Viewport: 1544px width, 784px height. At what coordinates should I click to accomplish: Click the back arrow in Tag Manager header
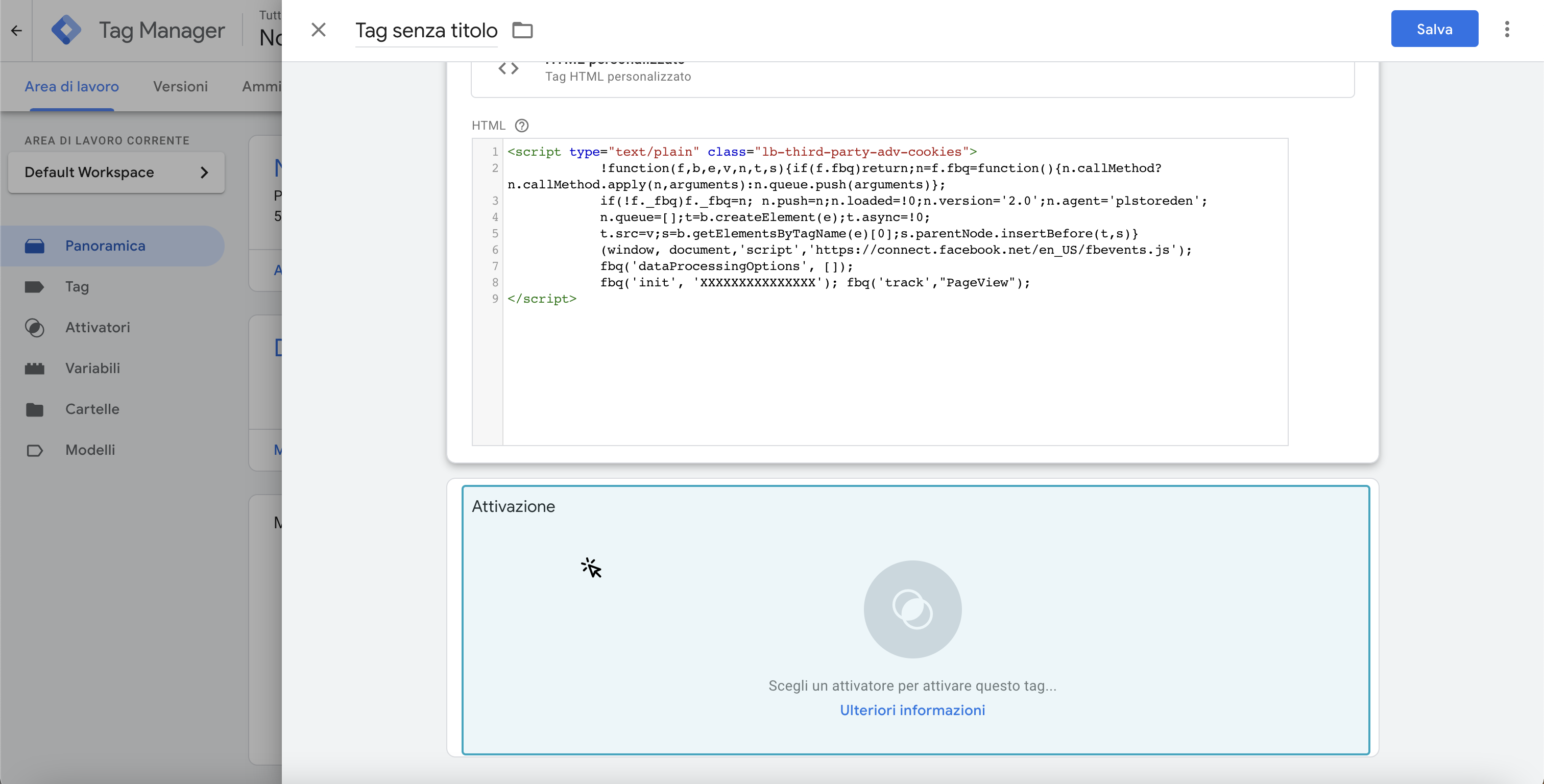(x=16, y=30)
